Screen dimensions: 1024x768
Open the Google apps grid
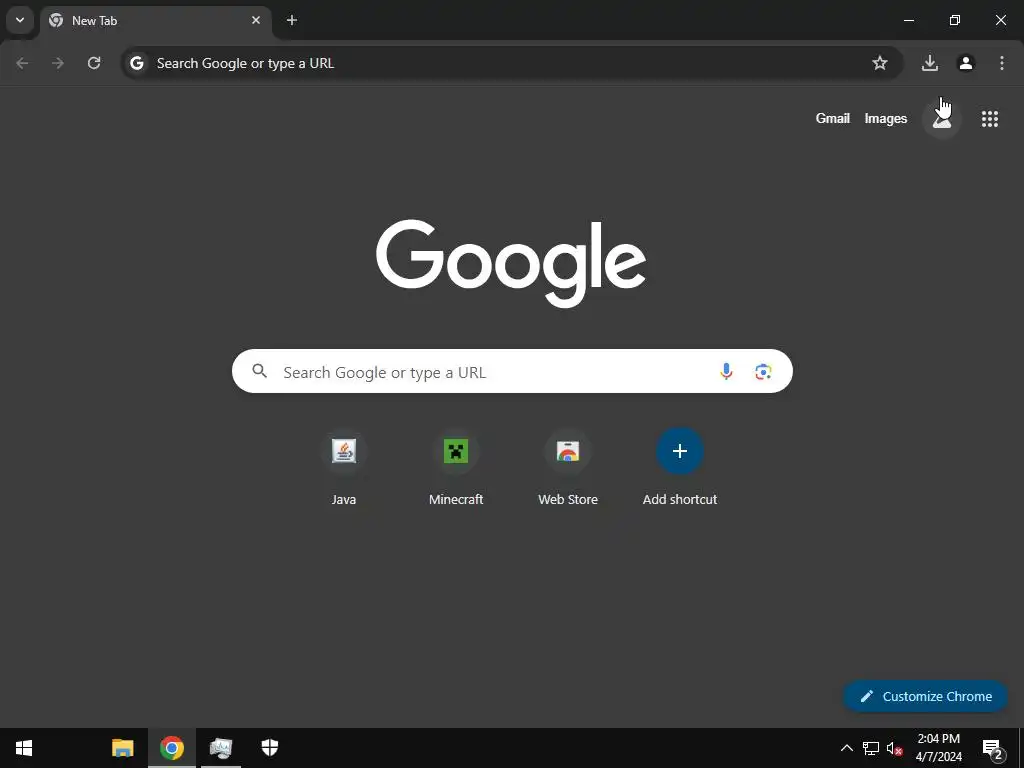(989, 118)
